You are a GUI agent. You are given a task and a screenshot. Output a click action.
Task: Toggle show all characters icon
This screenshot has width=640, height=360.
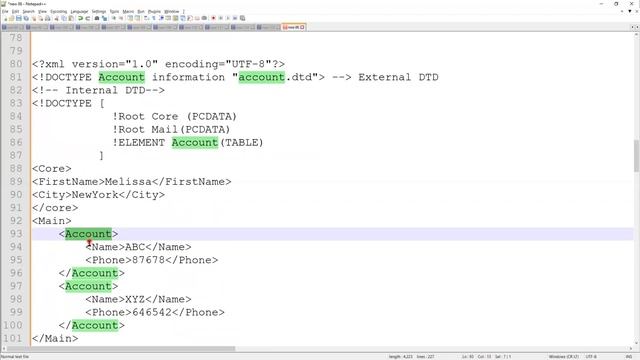click(x=154, y=18)
